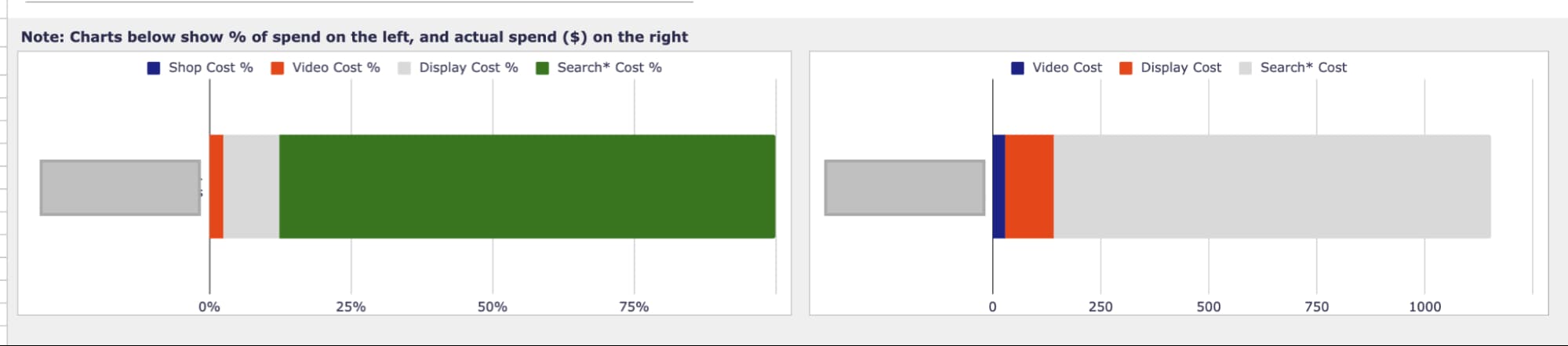Toggle the Shop Cost % legend label

[210, 67]
